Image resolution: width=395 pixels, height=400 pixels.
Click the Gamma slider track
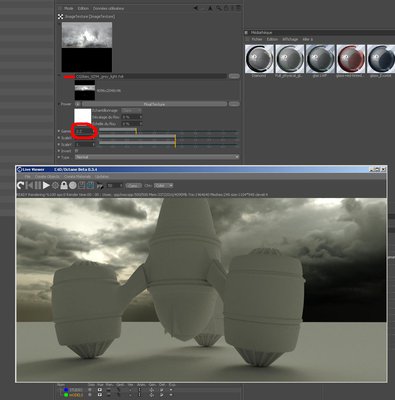click(169, 131)
